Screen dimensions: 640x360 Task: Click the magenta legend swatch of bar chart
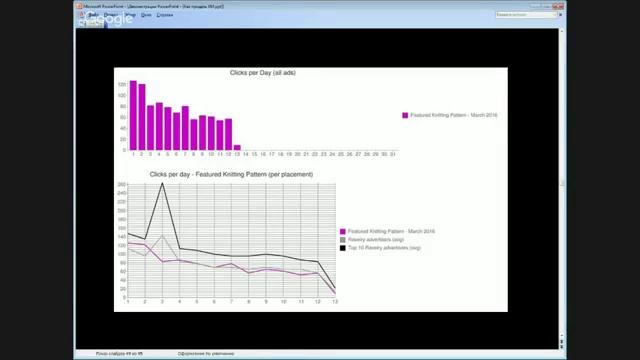point(405,115)
